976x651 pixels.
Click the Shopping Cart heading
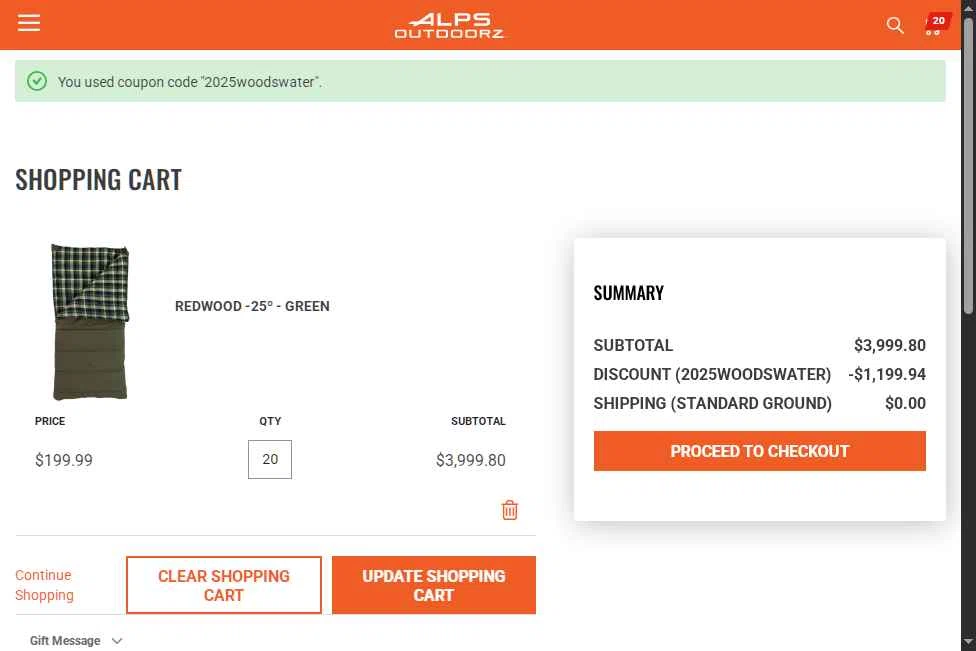click(x=98, y=180)
